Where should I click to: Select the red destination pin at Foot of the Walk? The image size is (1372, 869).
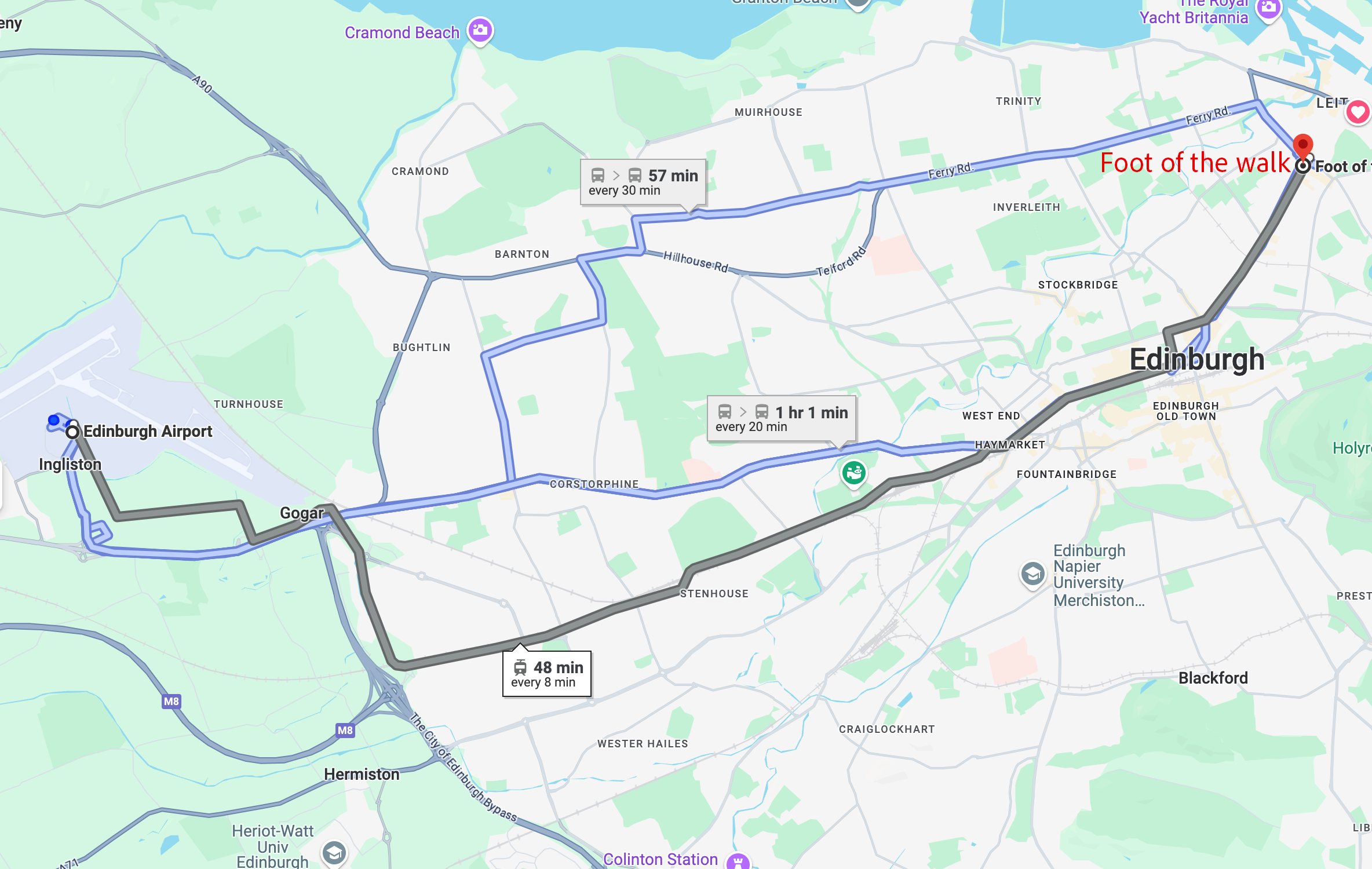click(x=1302, y=146)
